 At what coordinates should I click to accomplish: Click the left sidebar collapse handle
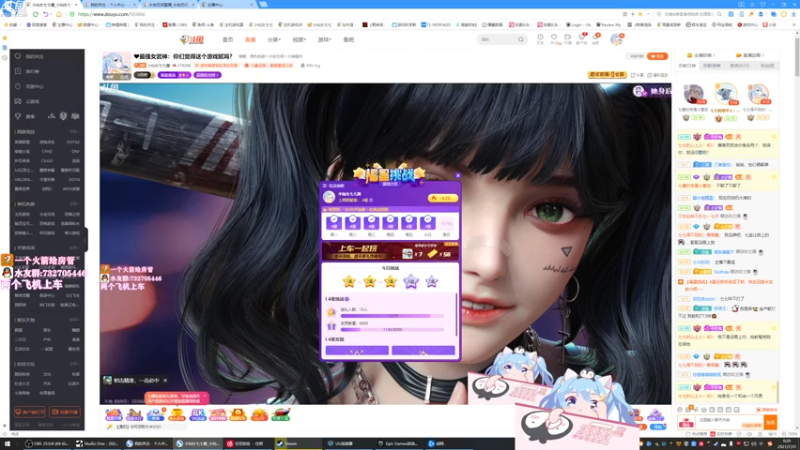click(86, 239)
